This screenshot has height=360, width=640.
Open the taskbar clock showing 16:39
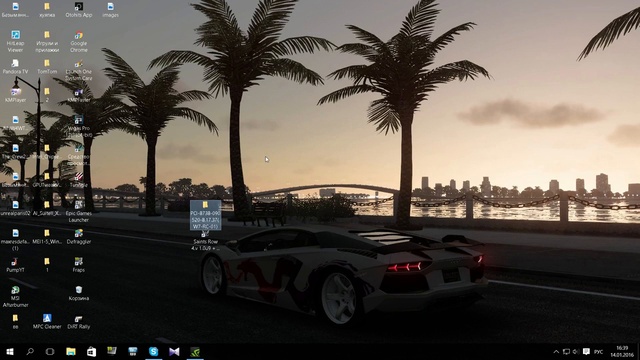tap(622, 351)
